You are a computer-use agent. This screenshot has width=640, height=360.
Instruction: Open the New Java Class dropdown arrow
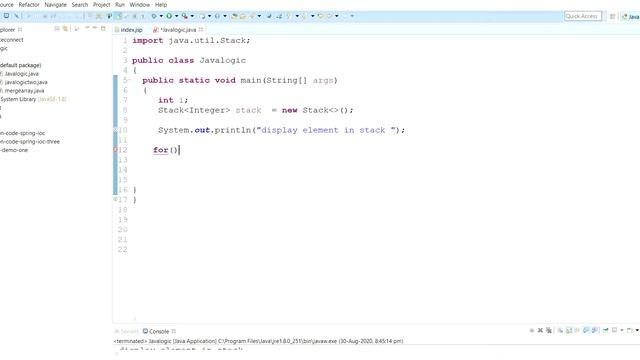tap(225, 16)
